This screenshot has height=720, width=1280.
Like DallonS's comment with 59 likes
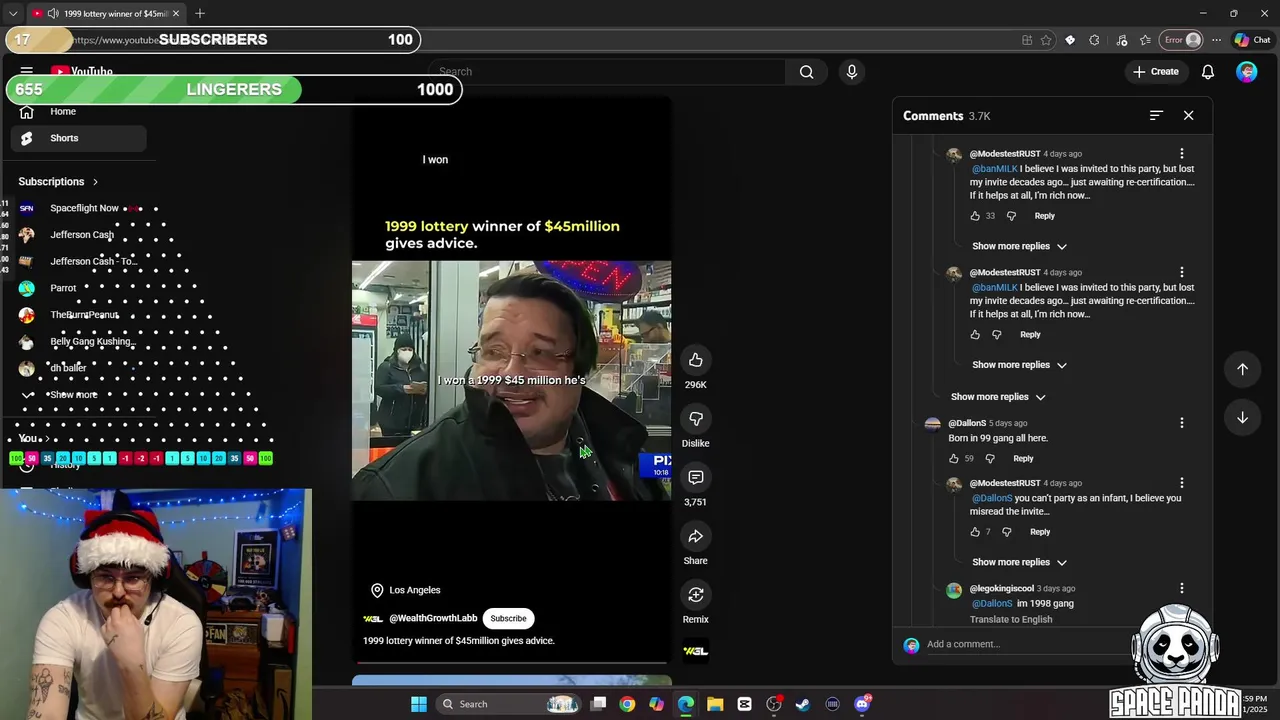tap(954, 459)
